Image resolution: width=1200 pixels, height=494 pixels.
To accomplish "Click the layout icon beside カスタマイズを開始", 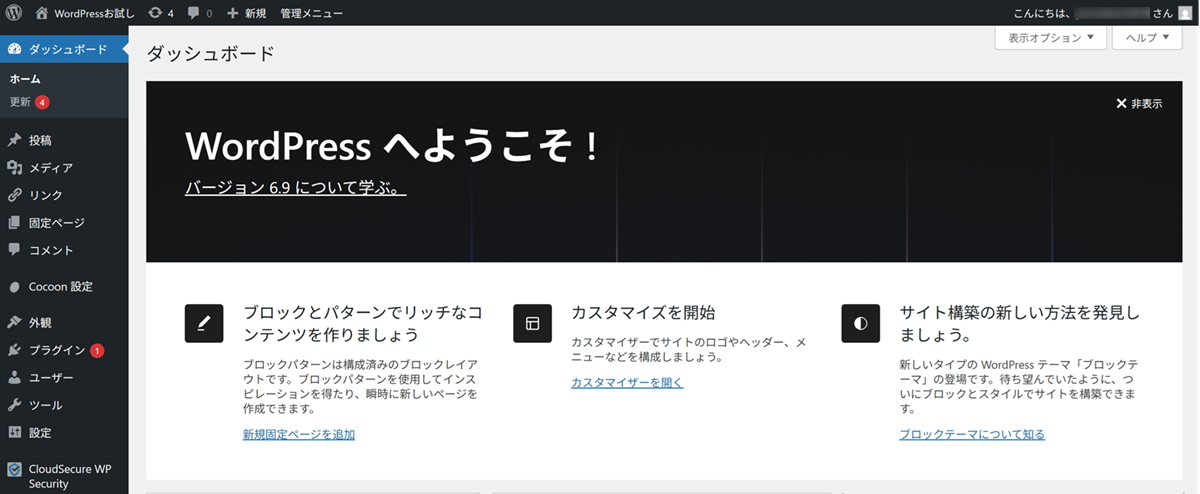I will coord(532,324).
